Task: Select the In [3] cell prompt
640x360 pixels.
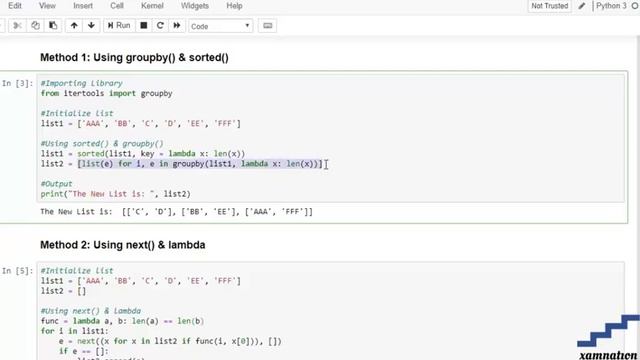Action: [17, 83]
